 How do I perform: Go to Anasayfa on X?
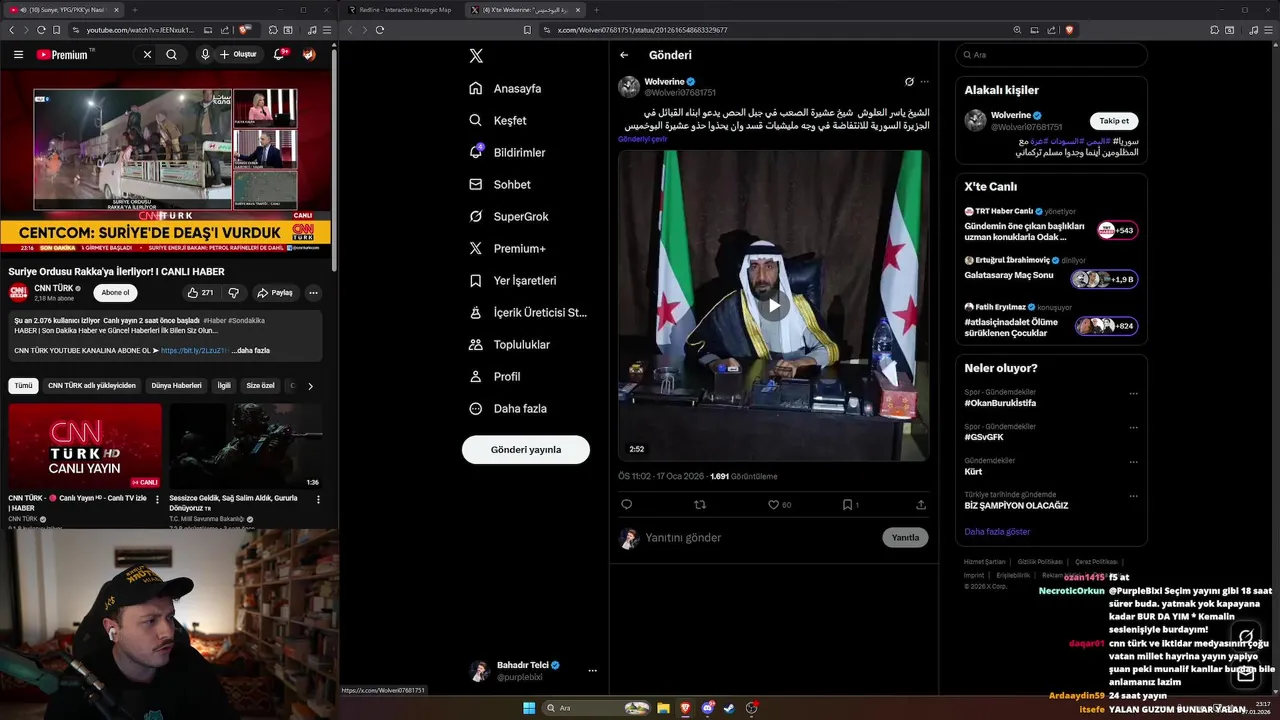[x=505, y=88]
